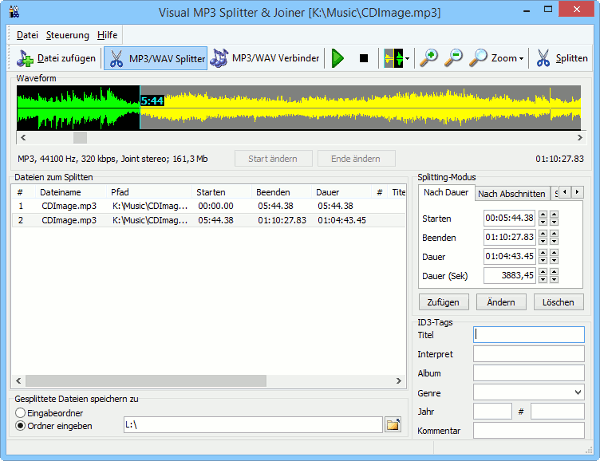Click the Dauer column header

point(341,192)
